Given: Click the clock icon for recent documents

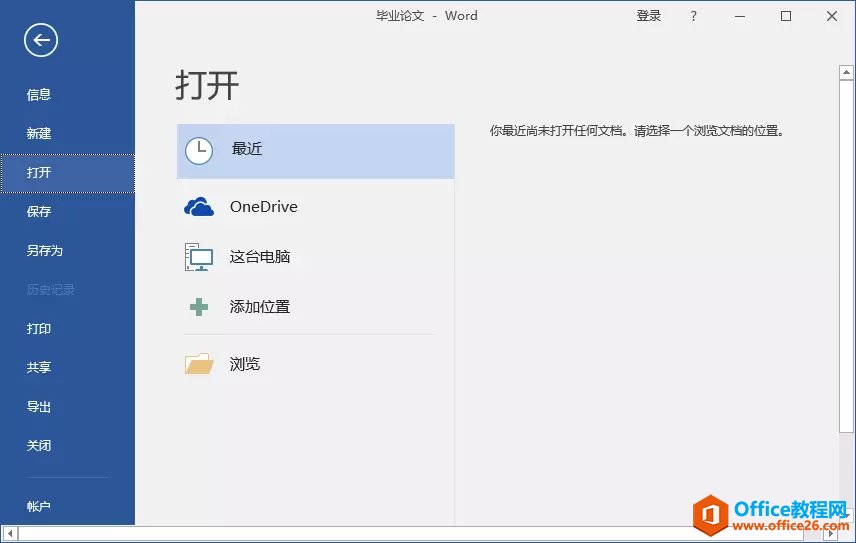Looking at the screenshot, I should click(199, 151).
